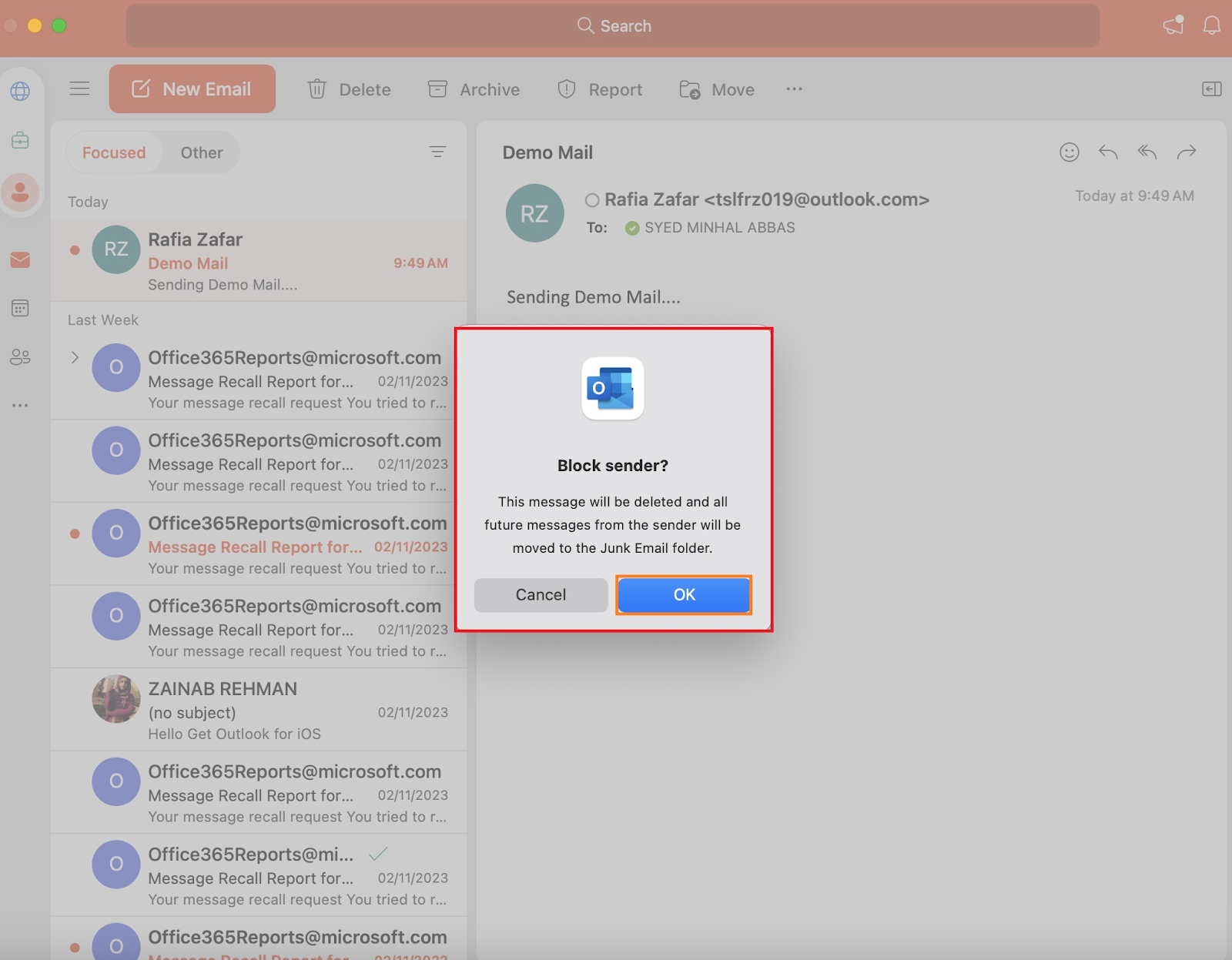1232x960 pixels.
Task: Open the Rafia Zafar Demo Mail message
Action: (259, 261)
